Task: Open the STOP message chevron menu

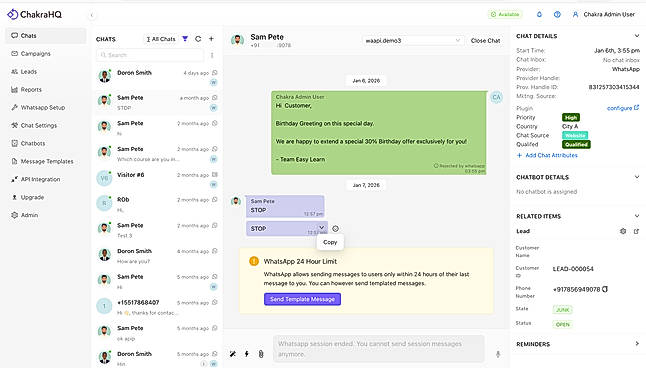Action: click(x=321, y=227)
